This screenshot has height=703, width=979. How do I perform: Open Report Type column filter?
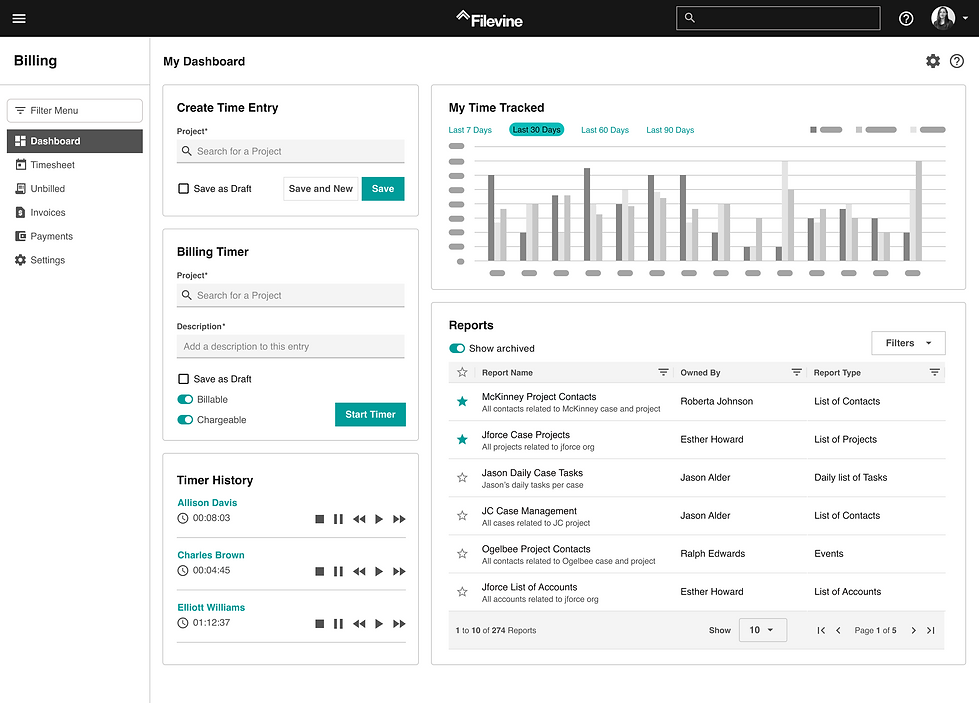tap(934, 372)
